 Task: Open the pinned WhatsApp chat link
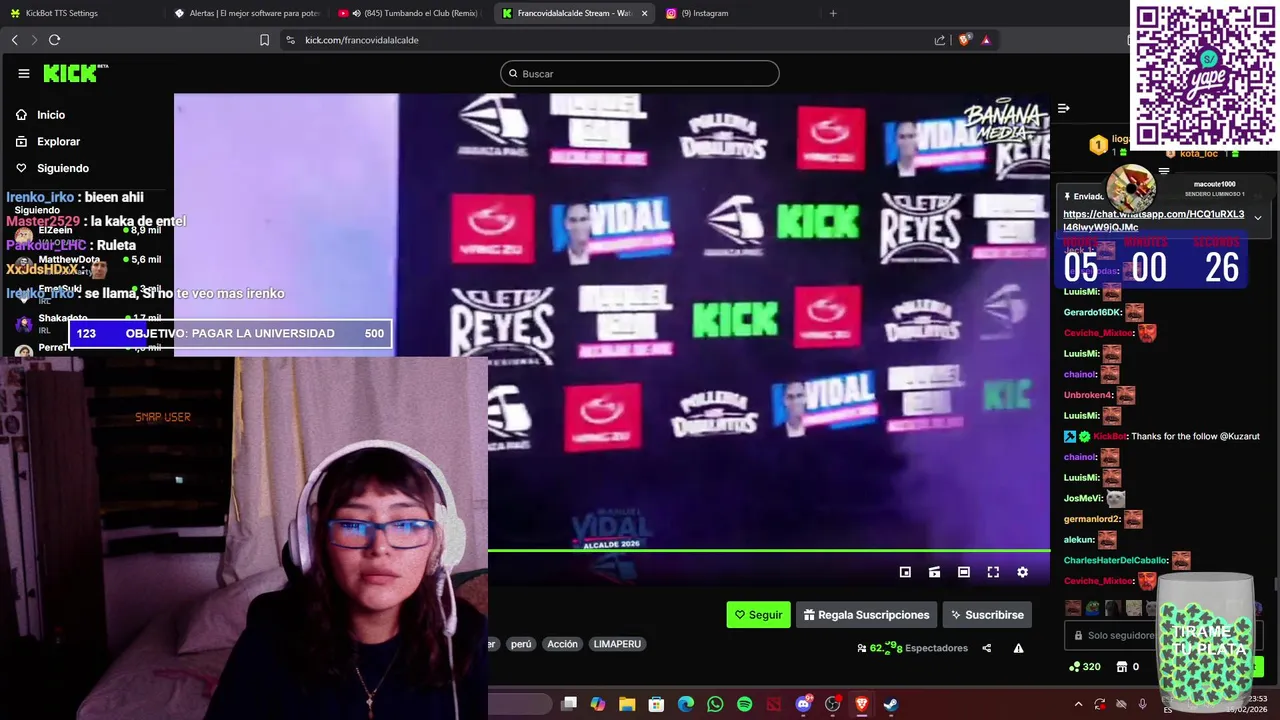(1153, 220)
